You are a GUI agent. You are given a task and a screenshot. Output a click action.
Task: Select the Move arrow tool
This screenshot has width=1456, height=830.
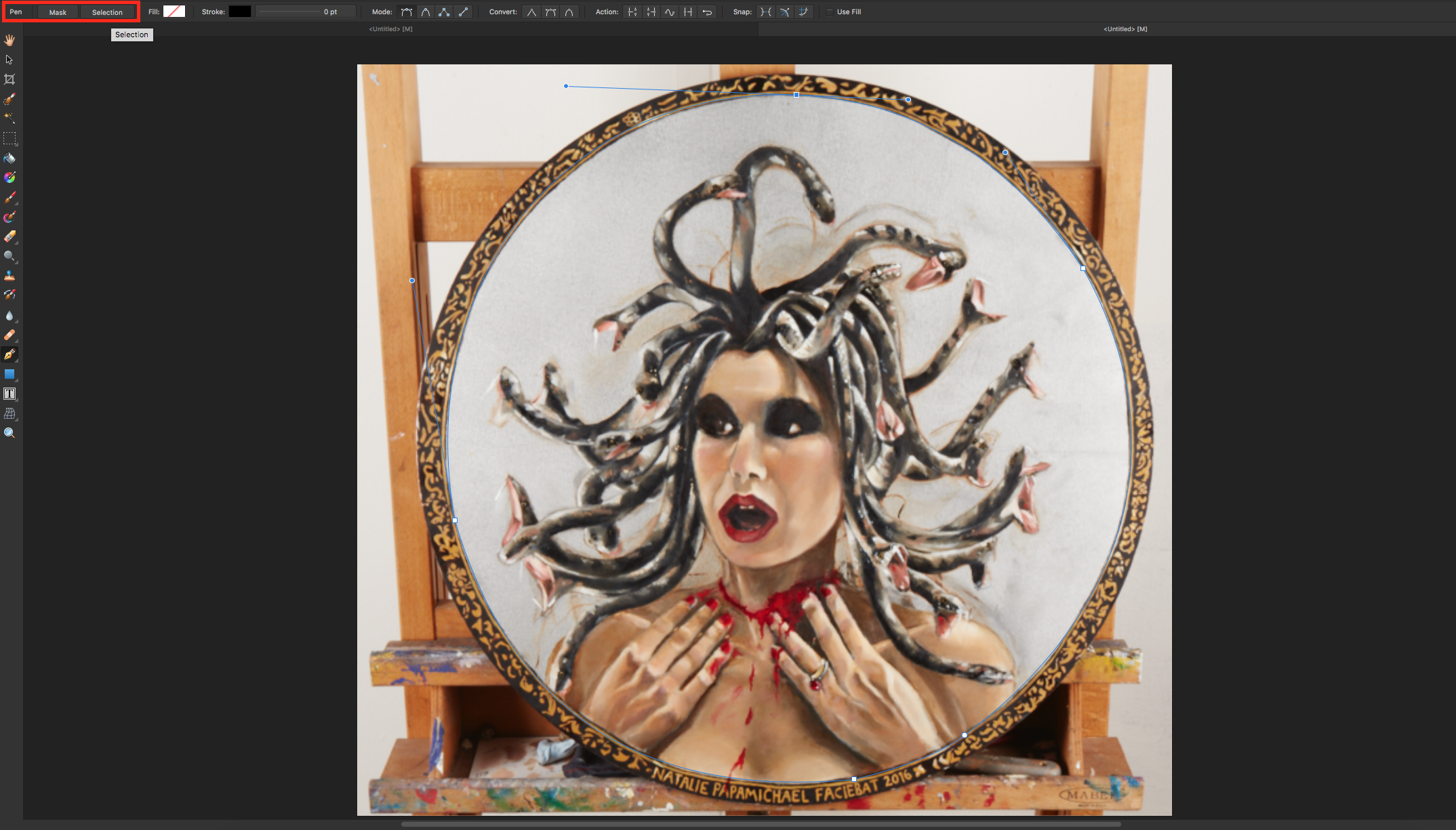coord(9,60)
